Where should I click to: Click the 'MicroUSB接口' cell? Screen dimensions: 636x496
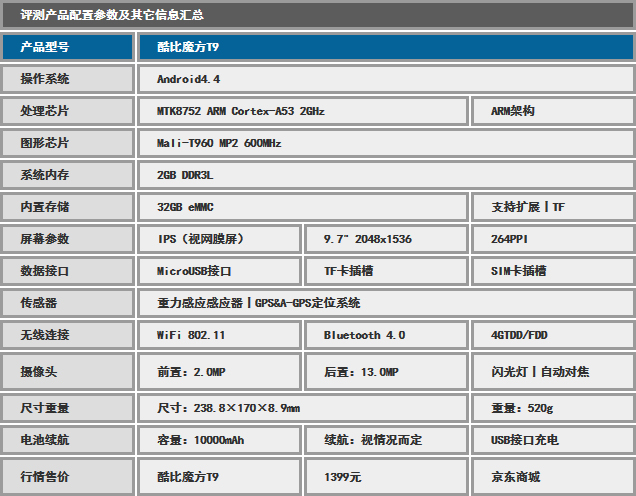pyautogui.click(x=219, y=271)
